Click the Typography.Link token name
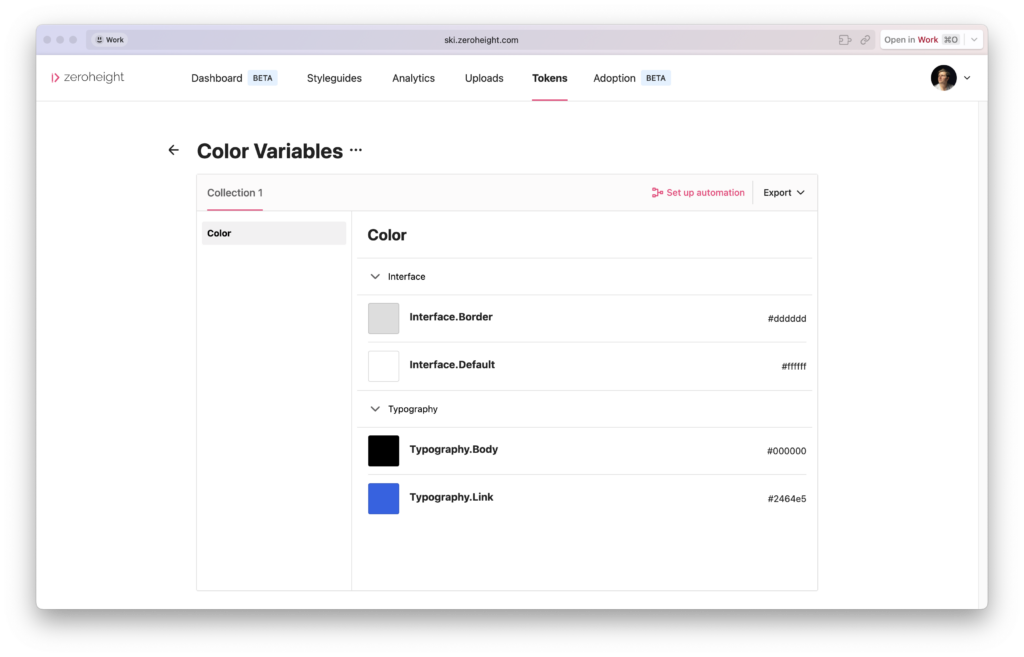The width and height of the screenshot is (1024, 657). pyautogui.click(x=451, y=498)
